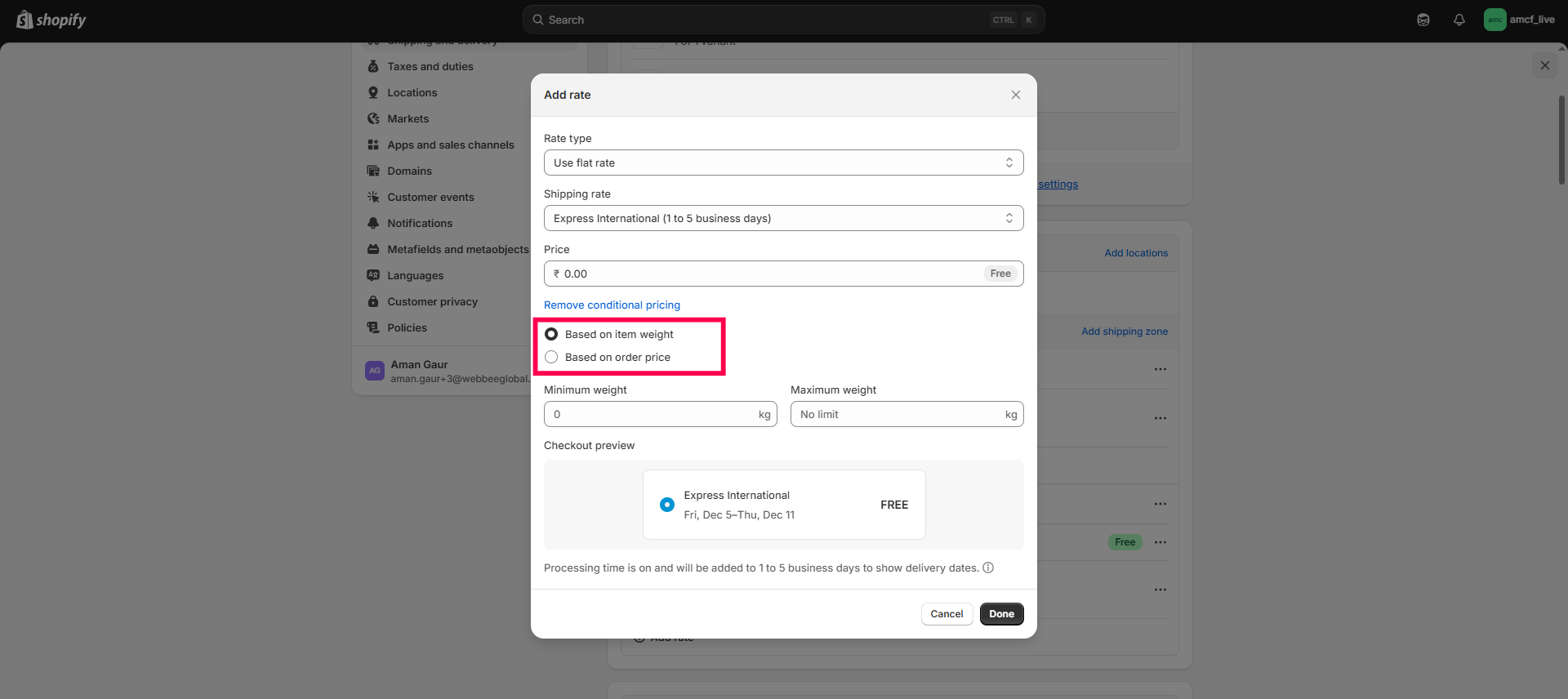This screenshot has height=699, width=1568.
Task: Click the Shopify logo icon
Action: [x=24, y=20]
